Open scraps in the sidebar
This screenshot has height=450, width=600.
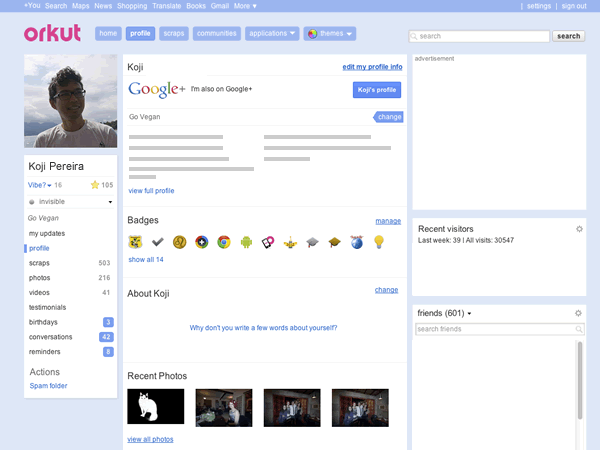click(39, 263)
